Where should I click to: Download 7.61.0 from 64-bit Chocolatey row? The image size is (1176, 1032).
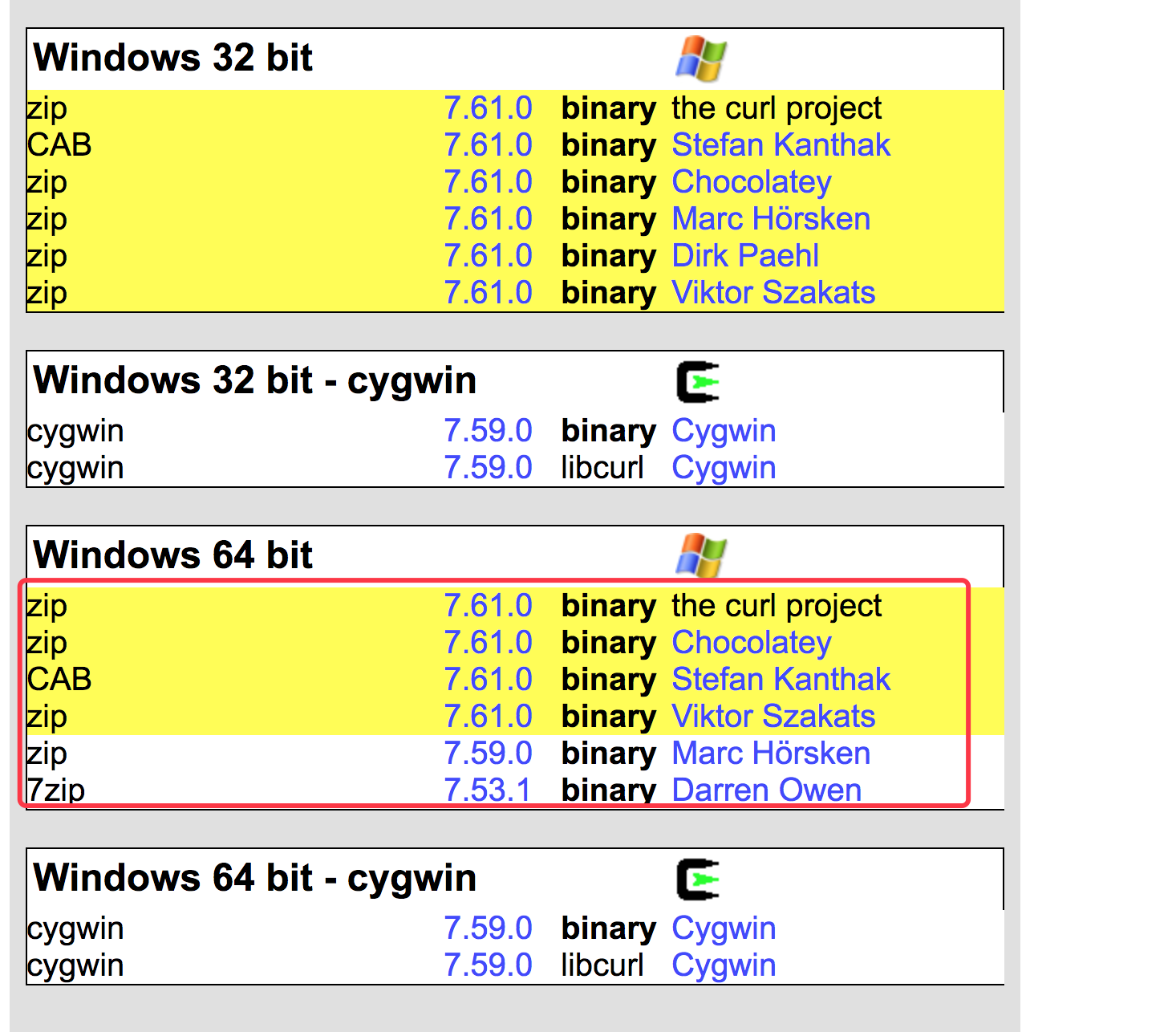pos(489,643)
